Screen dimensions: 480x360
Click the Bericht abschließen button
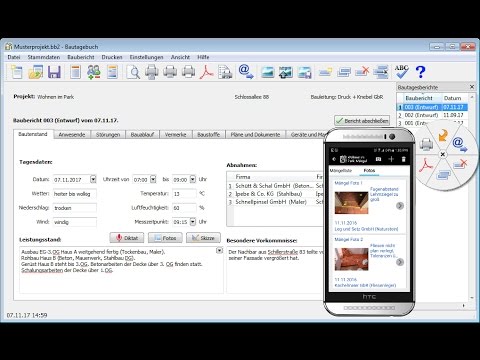(x=362, y=121)
